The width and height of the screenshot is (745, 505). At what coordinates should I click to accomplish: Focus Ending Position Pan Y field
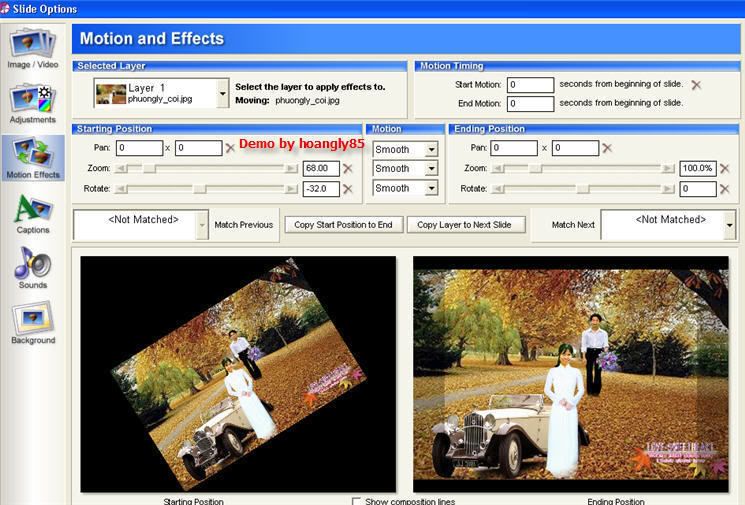point(575,148)
